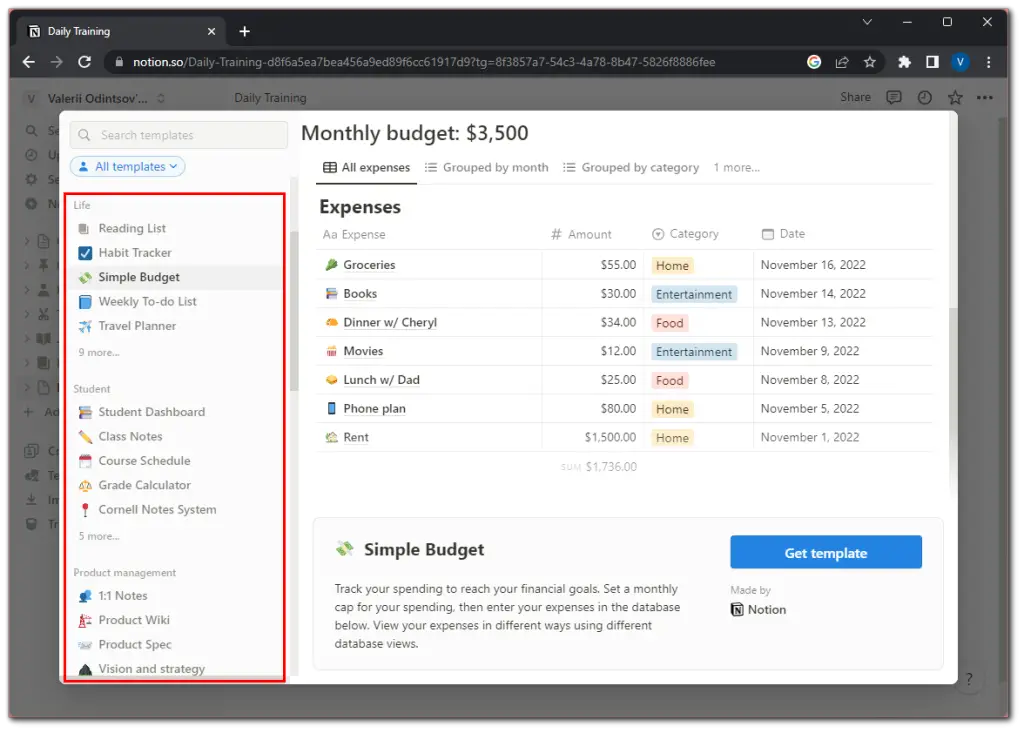This screenshot has width=1024, height=733.
Task: Click the Share button in the top bar
Action: pos(855,97)
